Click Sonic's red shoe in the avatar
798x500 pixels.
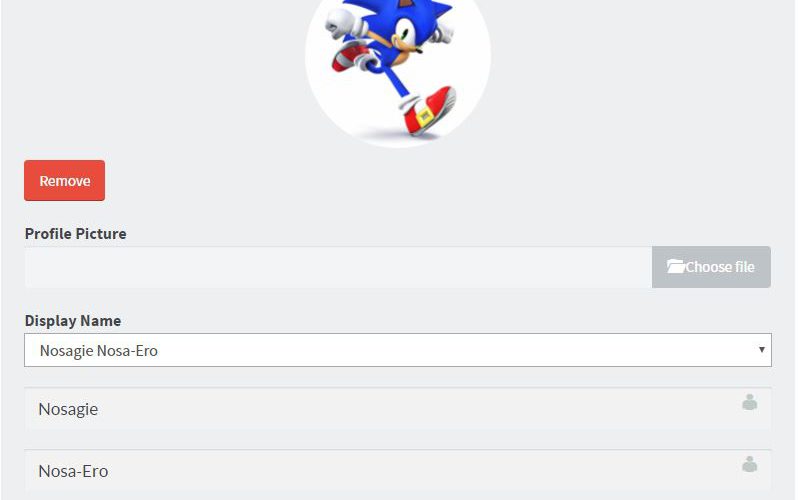point(430,112)
